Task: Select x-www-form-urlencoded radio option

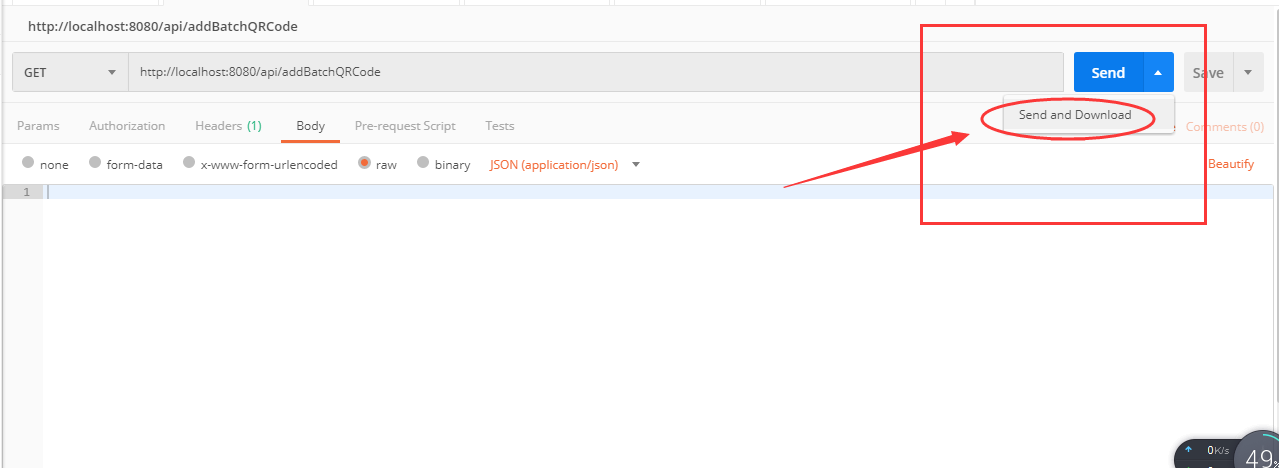Action: (189, 163)
